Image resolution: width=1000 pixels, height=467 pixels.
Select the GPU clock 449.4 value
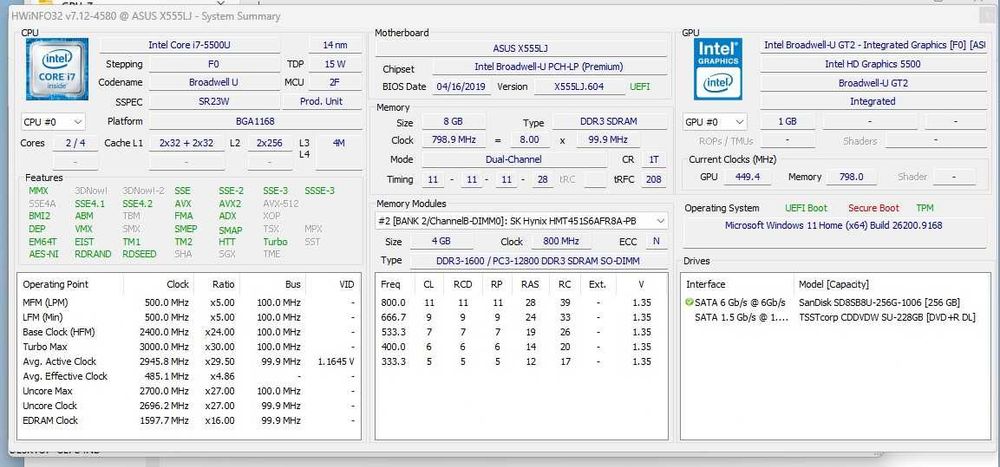pos(747,177)
